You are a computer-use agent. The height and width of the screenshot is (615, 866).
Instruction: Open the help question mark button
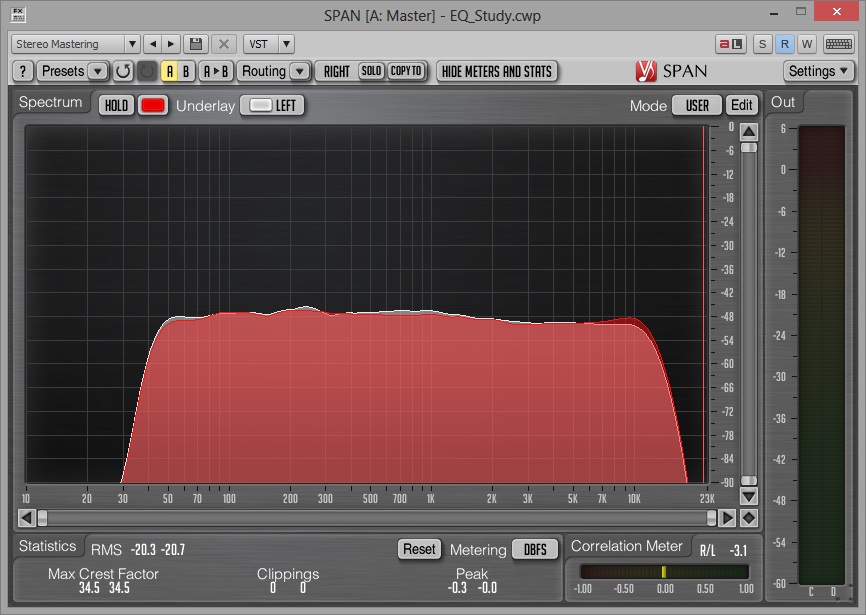[23, 71]
